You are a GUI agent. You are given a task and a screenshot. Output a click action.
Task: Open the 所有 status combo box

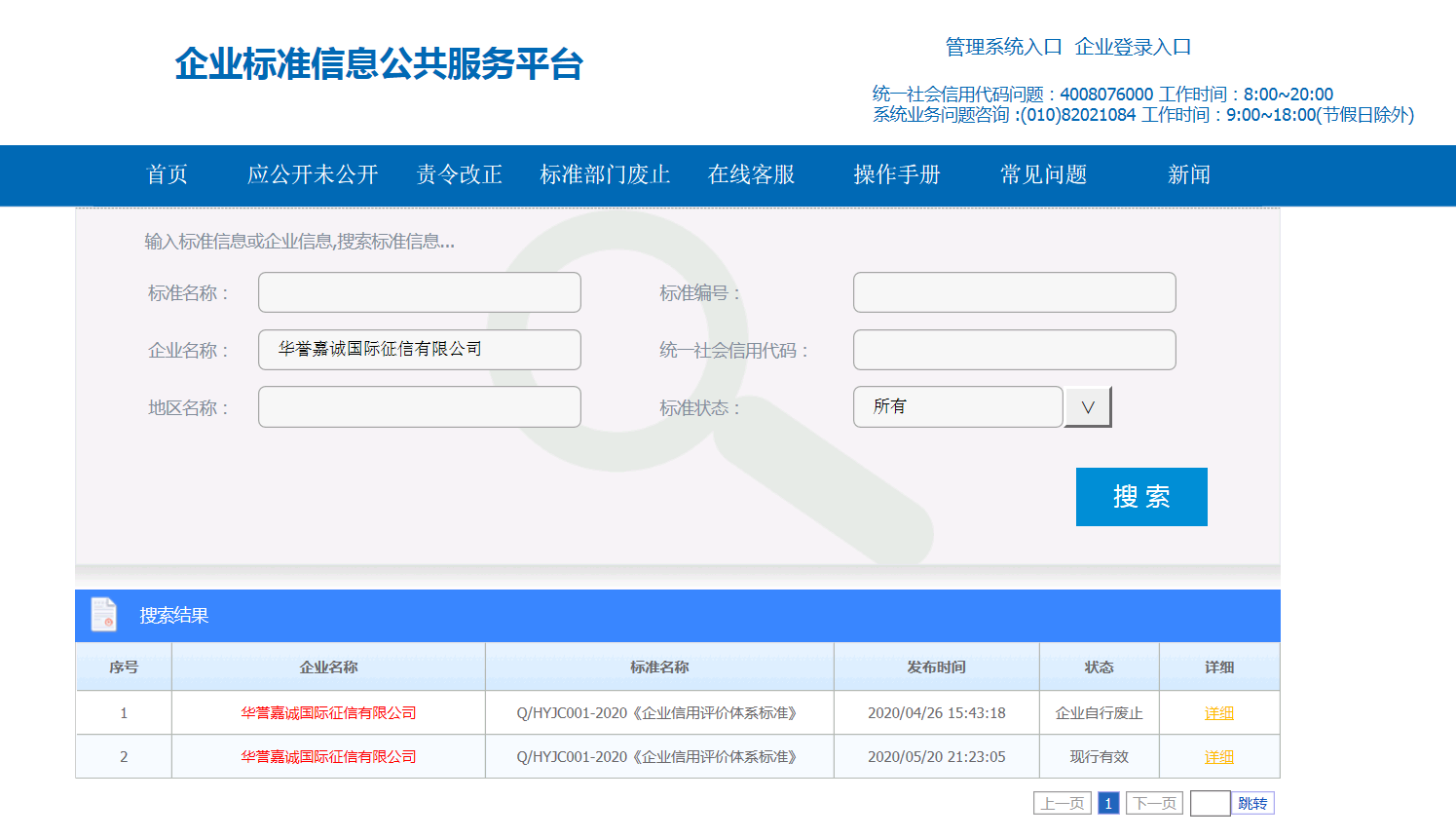(956, 407)
